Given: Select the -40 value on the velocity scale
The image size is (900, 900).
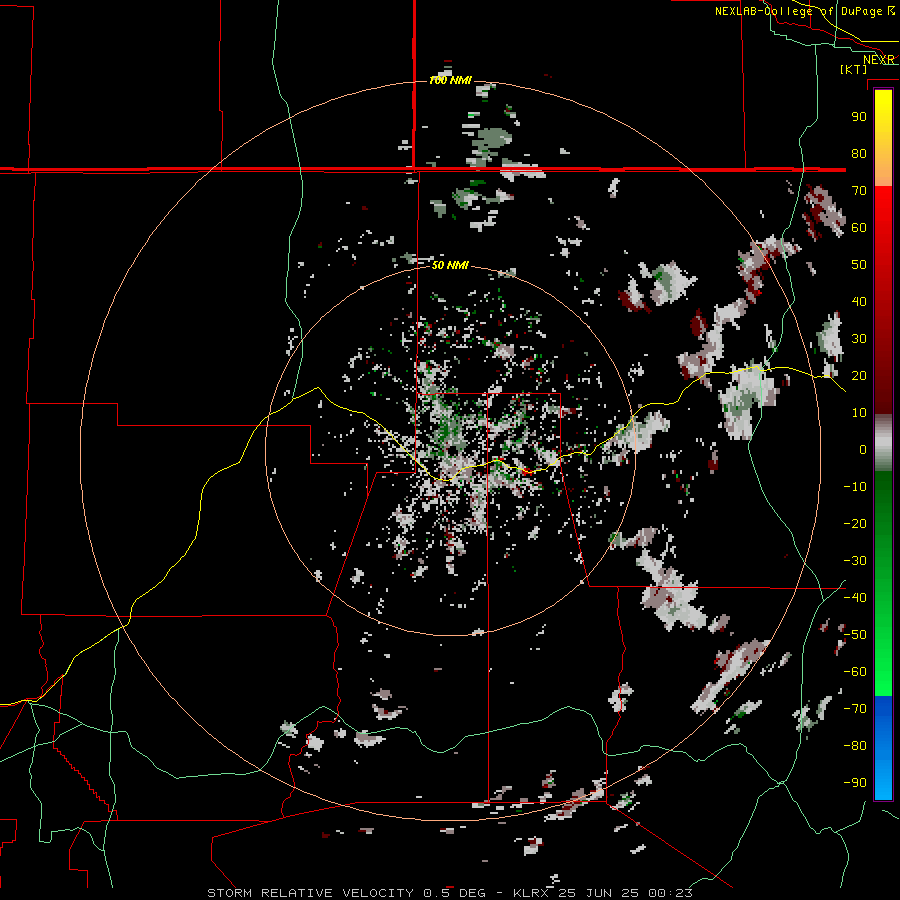Looking at the screenshot, I should [855, 598].
